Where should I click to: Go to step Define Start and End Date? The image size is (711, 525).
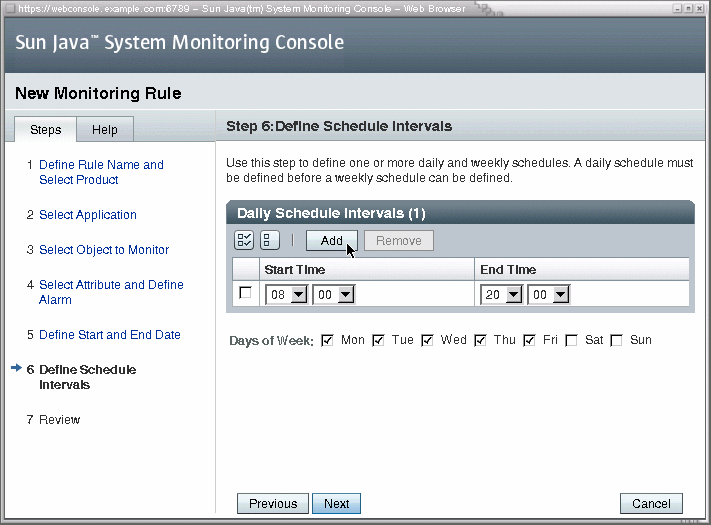(110, 335)
